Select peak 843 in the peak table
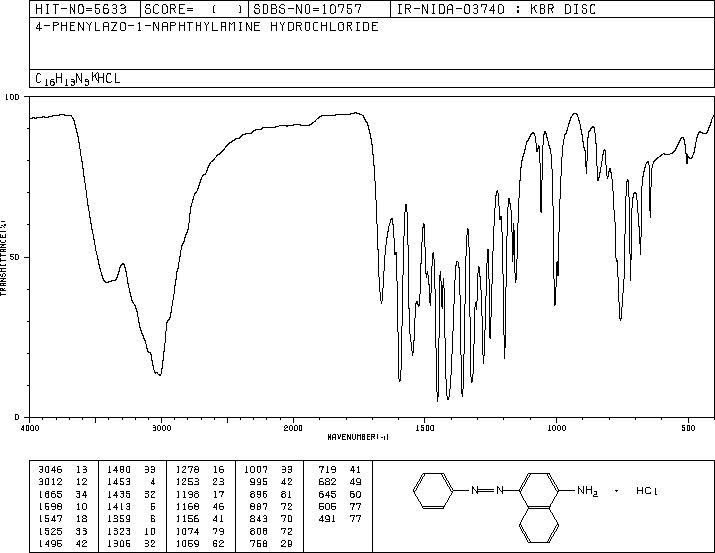Viewport: 715px width, 553px height. [271, 519]
